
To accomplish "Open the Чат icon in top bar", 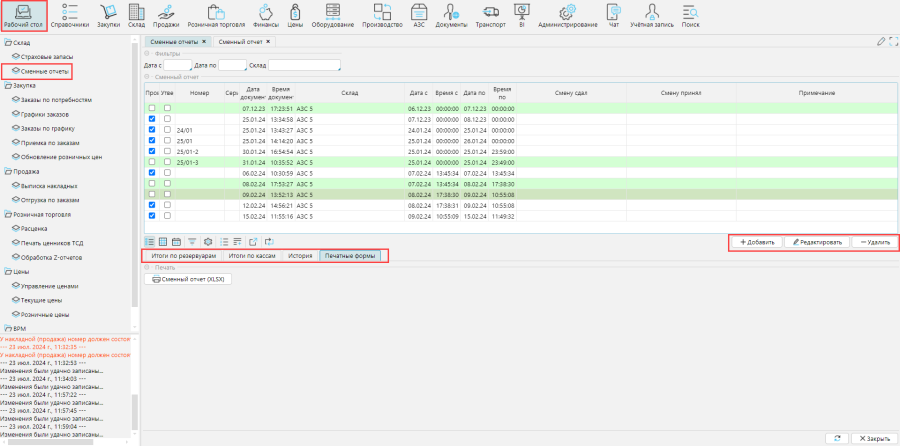I will 615,14.
